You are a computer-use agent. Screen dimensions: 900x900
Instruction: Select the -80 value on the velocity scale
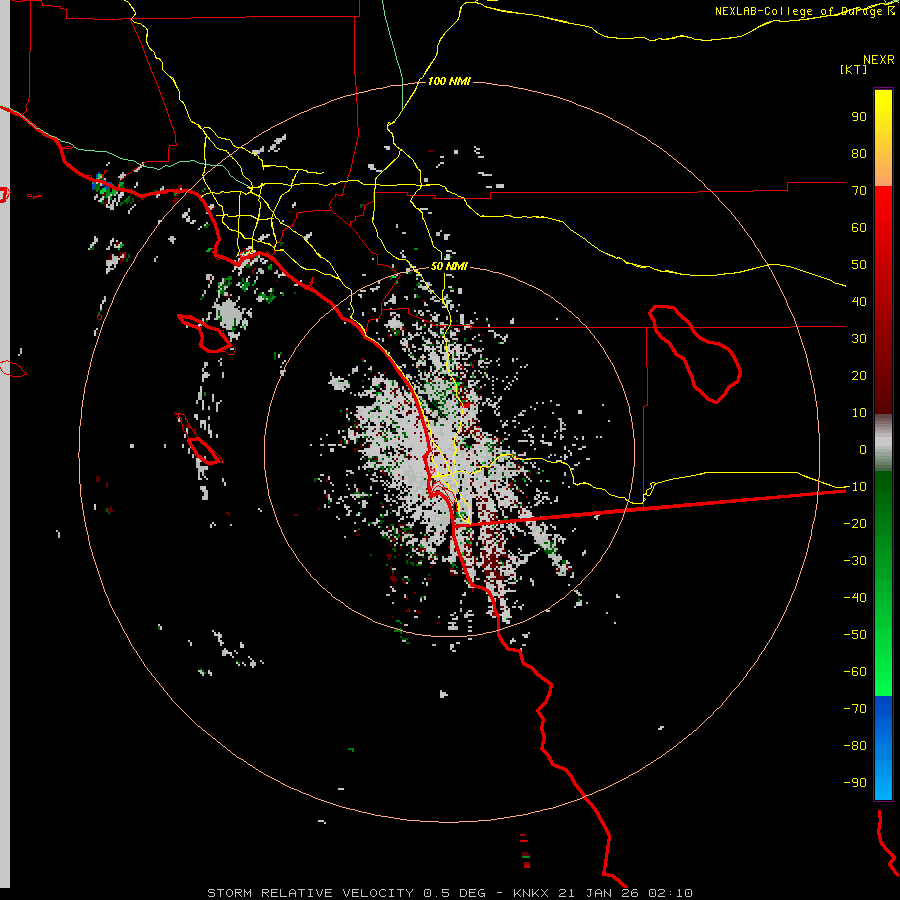click(855, 746)
